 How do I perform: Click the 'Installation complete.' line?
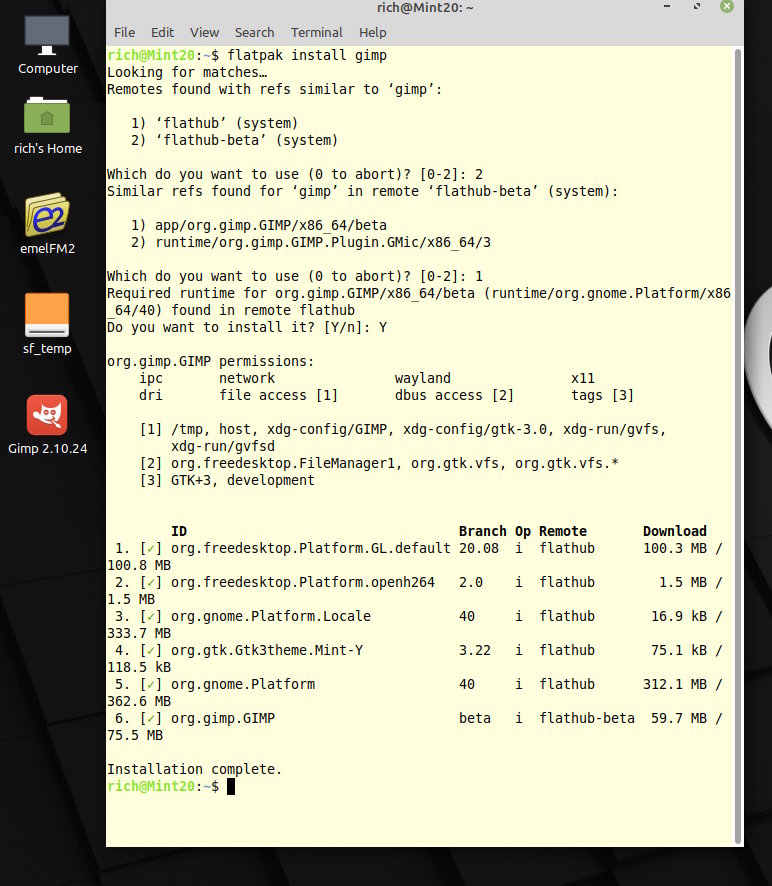click(x=194, y=770)
